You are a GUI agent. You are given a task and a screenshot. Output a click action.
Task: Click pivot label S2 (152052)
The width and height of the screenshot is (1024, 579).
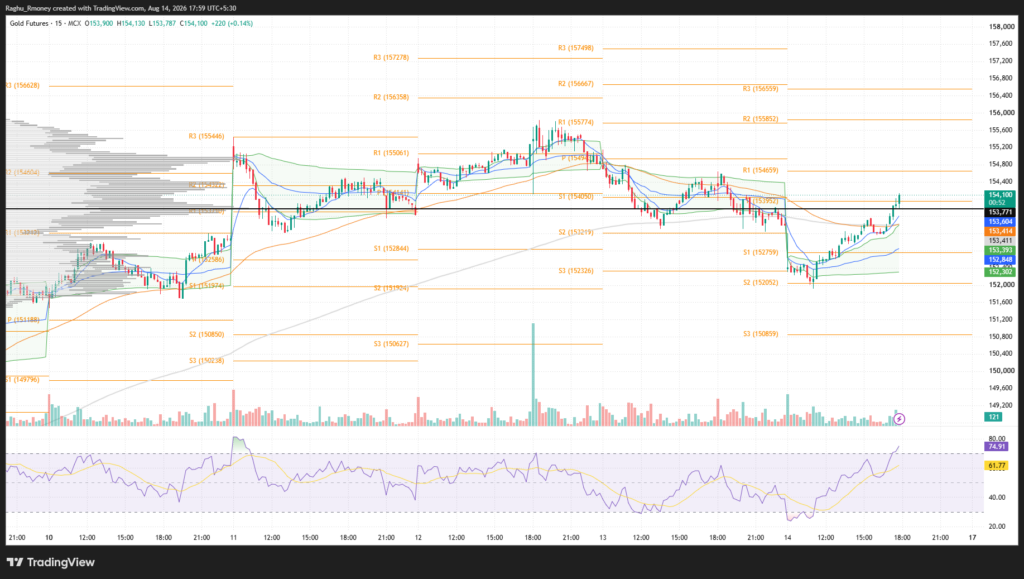click(x=760, y=283)
